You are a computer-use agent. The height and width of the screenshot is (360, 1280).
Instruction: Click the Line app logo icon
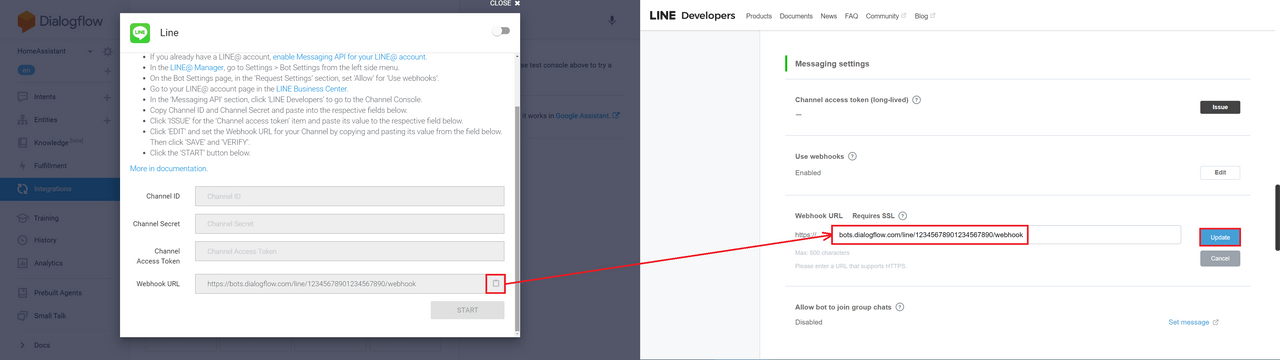140,33
